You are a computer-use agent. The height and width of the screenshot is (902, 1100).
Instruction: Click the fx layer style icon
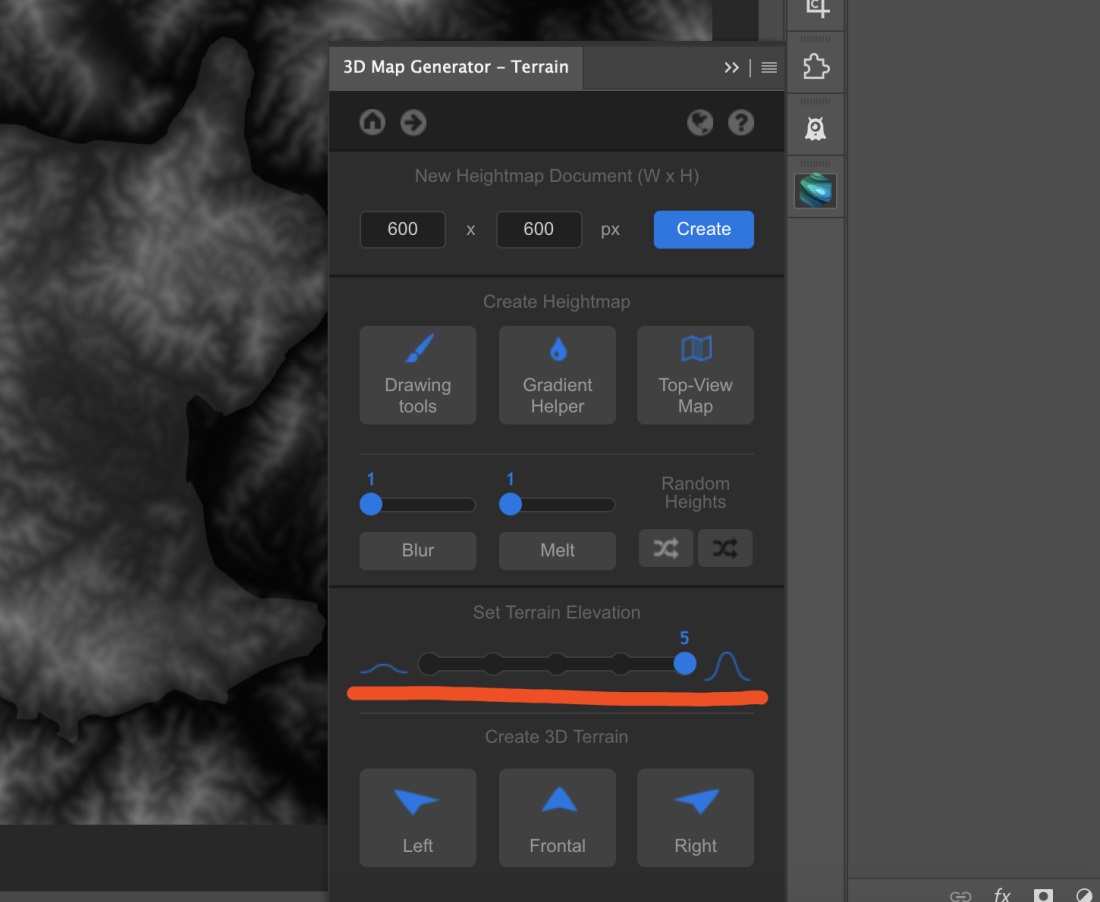click(1002, 895)
